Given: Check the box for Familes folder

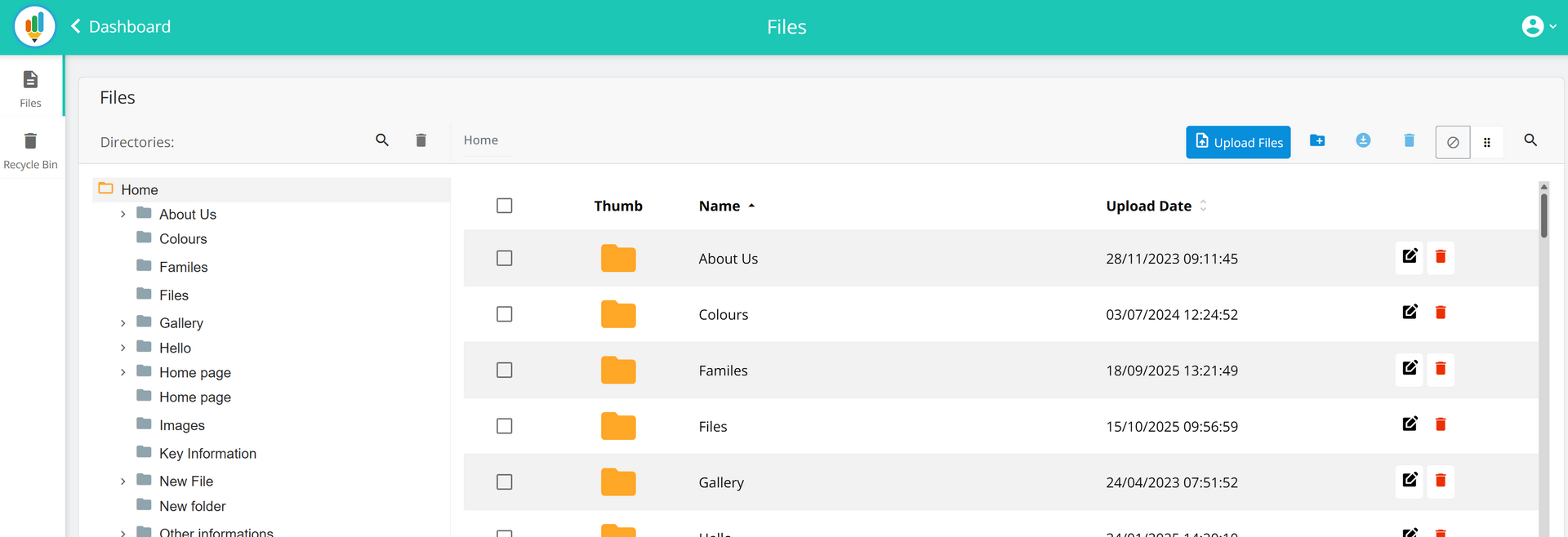Looking at the screenshot, I should [x=505, y=371].
